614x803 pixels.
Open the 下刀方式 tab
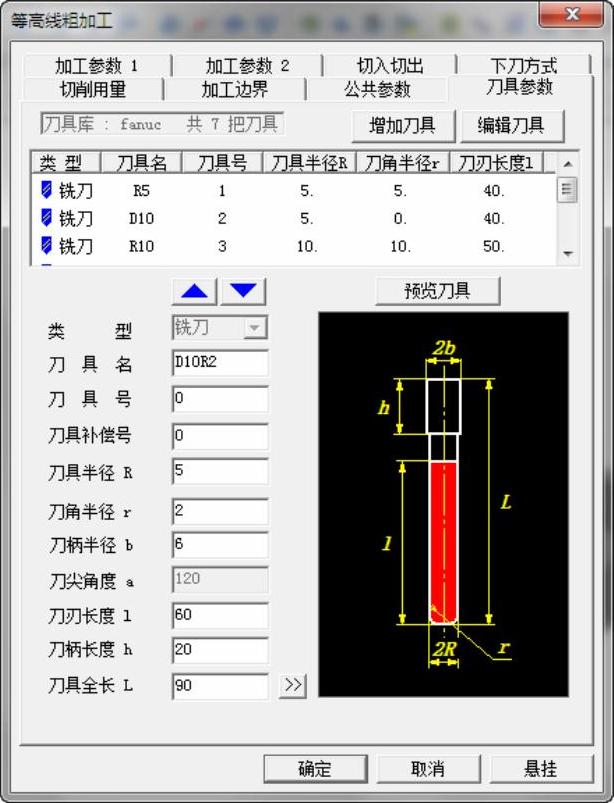click(x=524, y=66)
